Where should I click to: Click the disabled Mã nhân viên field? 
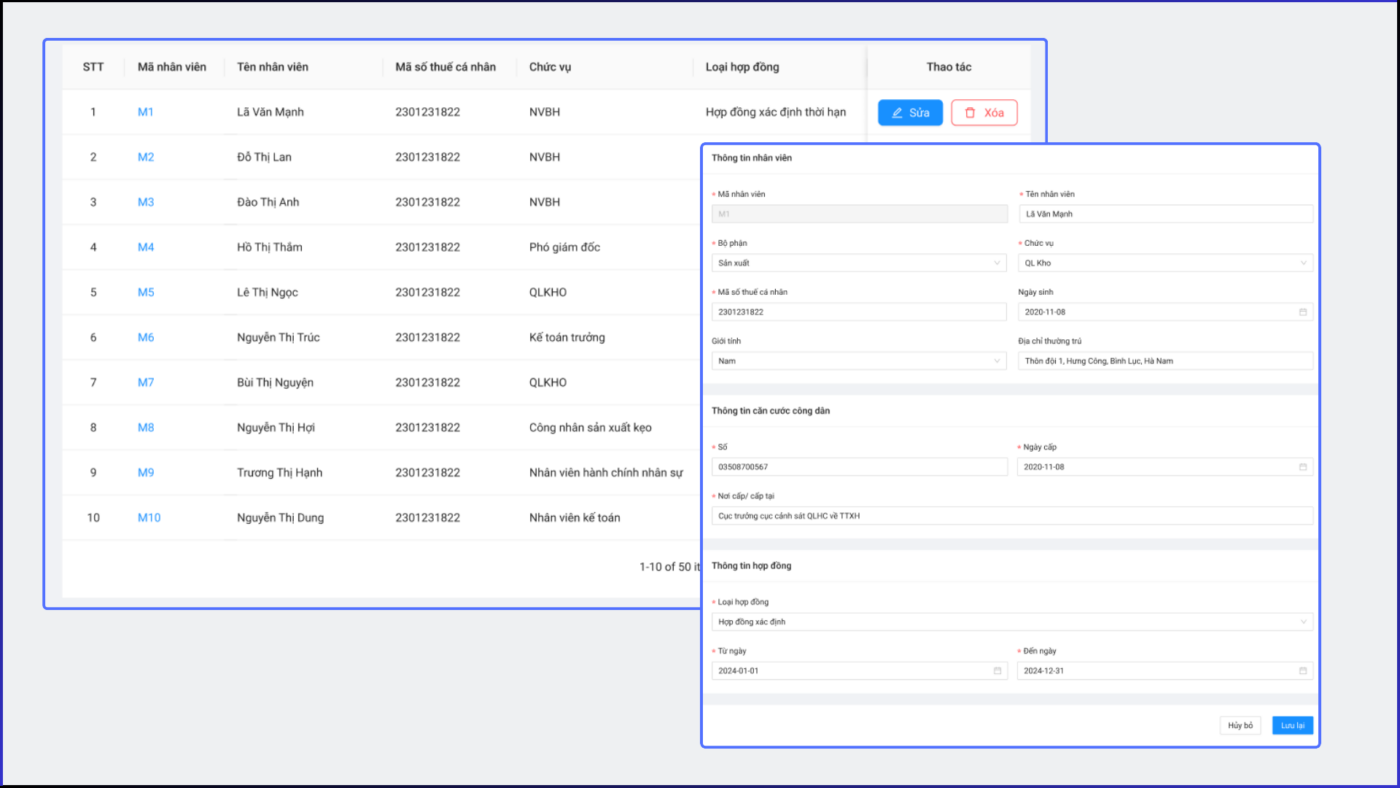click(859, 214)
